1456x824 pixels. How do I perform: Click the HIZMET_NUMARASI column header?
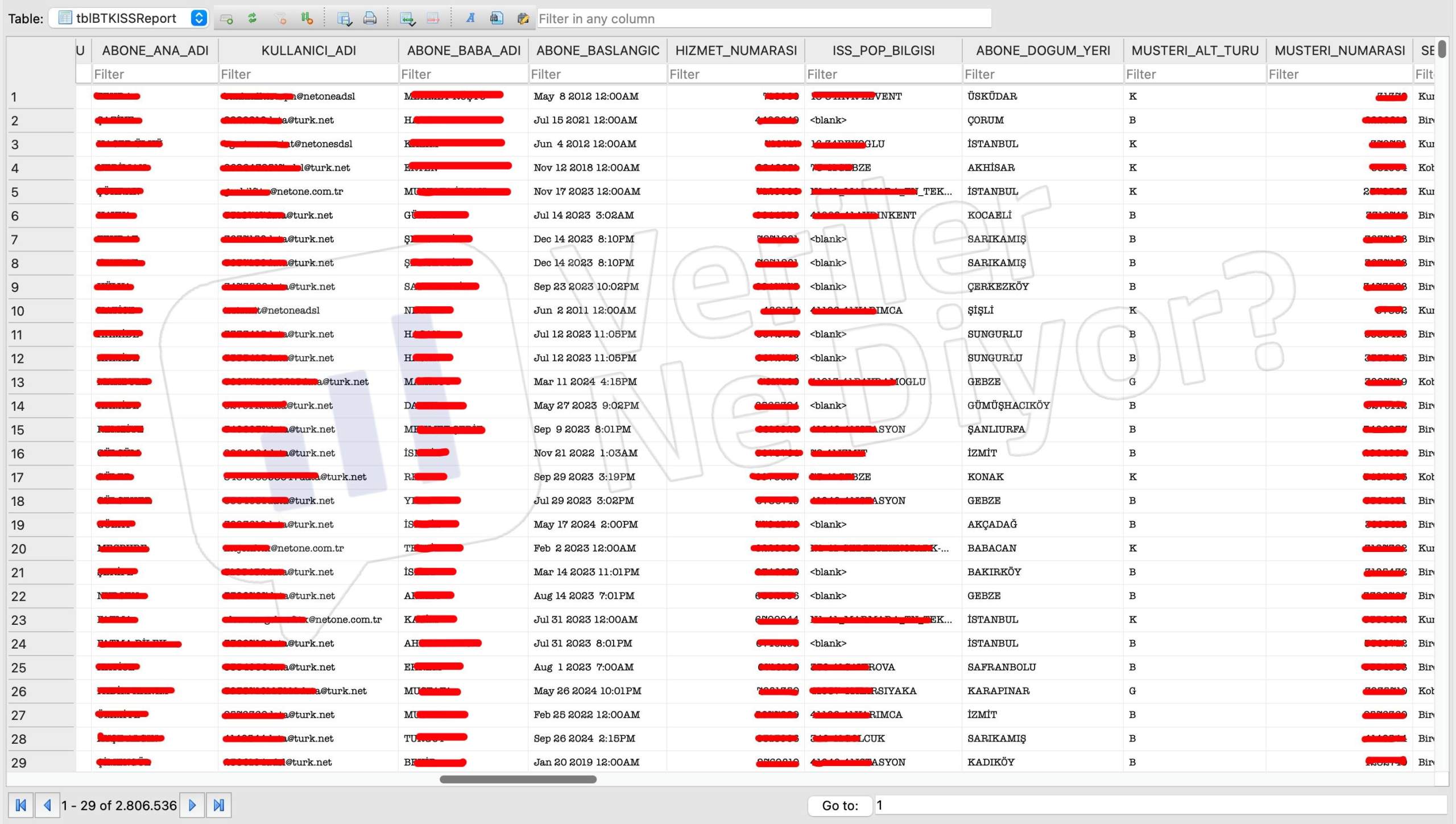point(735,50)
